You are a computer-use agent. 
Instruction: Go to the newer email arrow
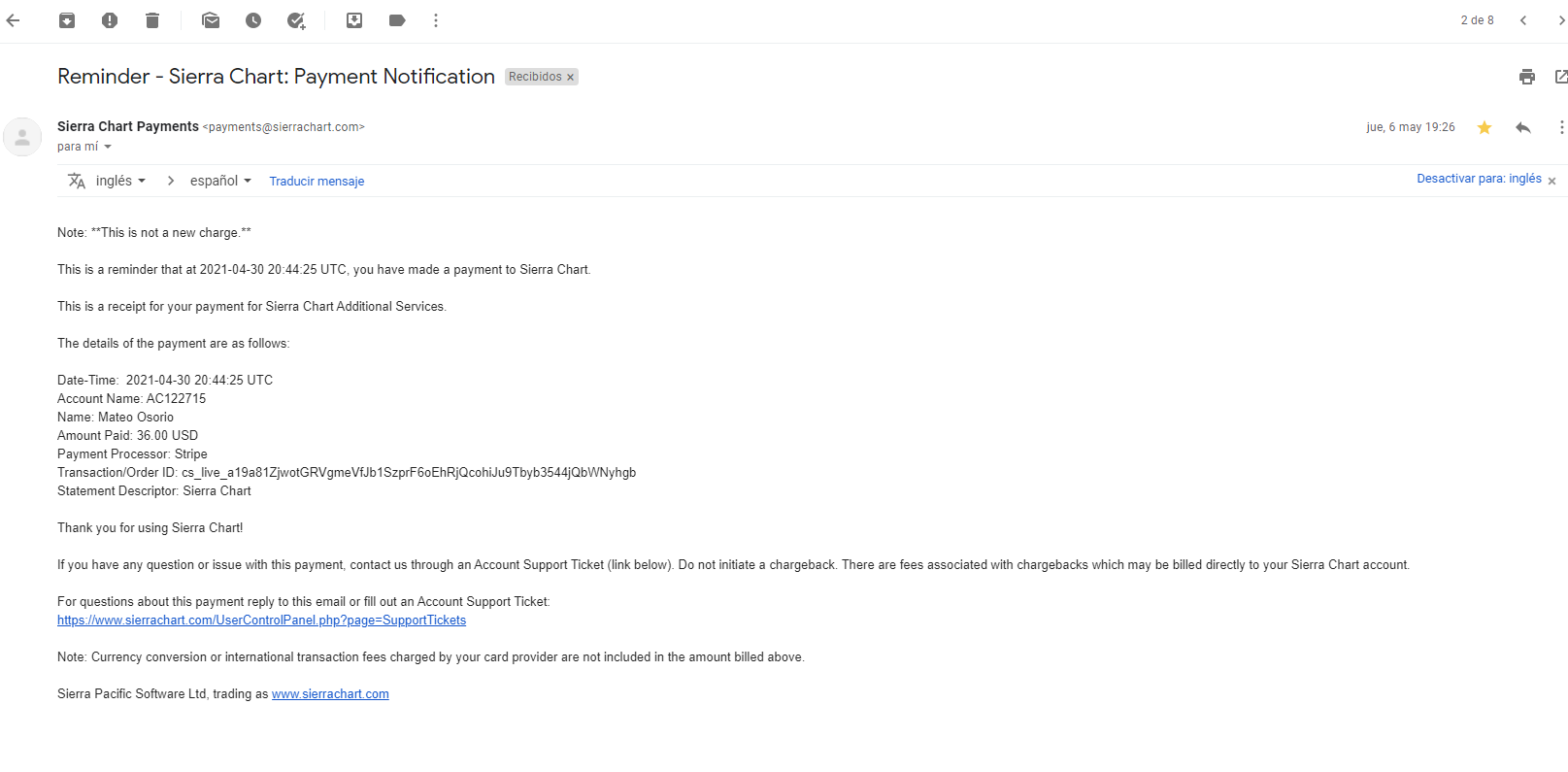point(1523,20)
